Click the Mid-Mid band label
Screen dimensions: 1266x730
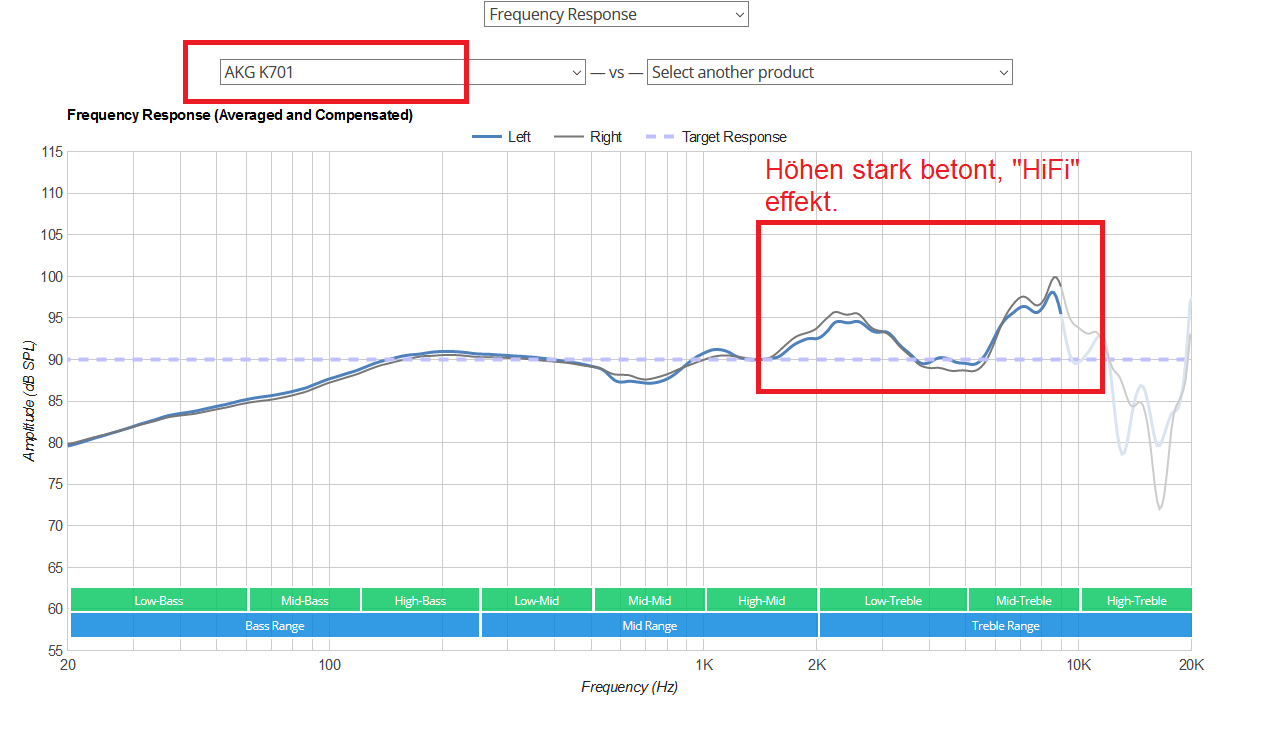tap(650, 600)
